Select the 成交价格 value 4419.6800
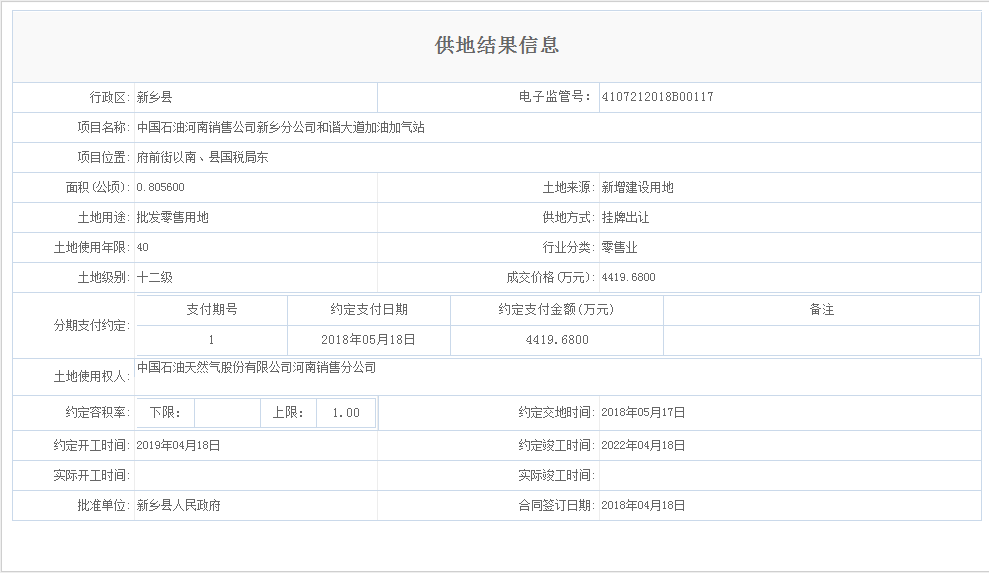Screen dimensions: 989x573 coord(628,277)
